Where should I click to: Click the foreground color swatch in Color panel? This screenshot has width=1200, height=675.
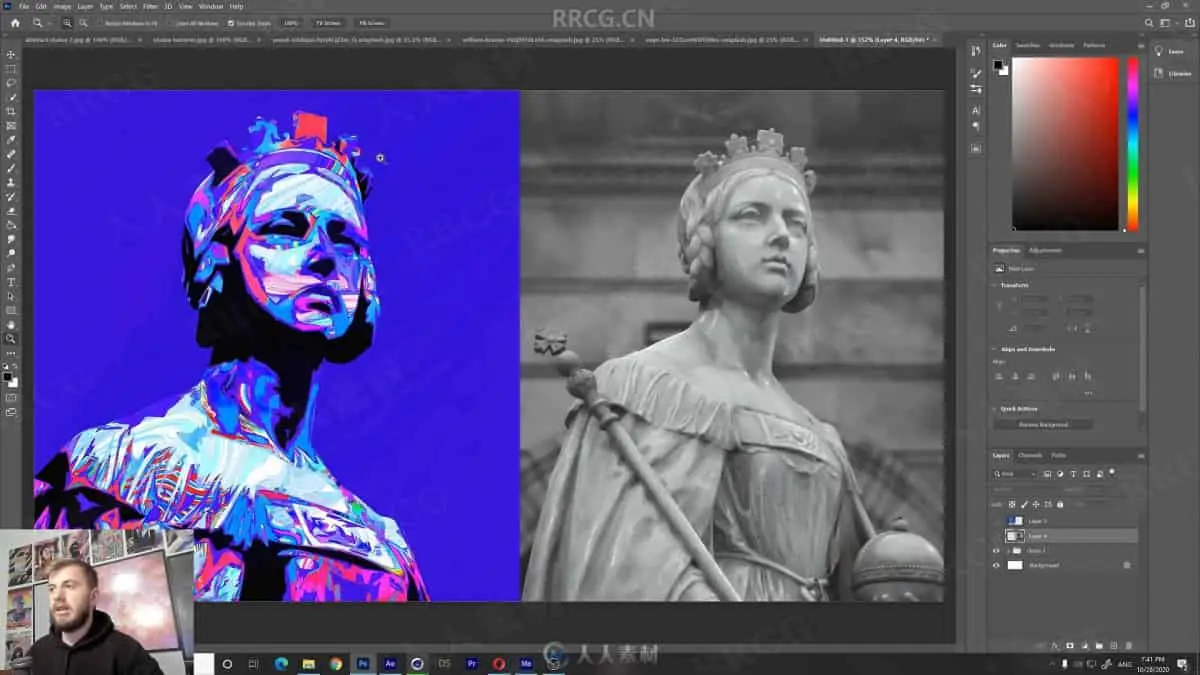997,64
